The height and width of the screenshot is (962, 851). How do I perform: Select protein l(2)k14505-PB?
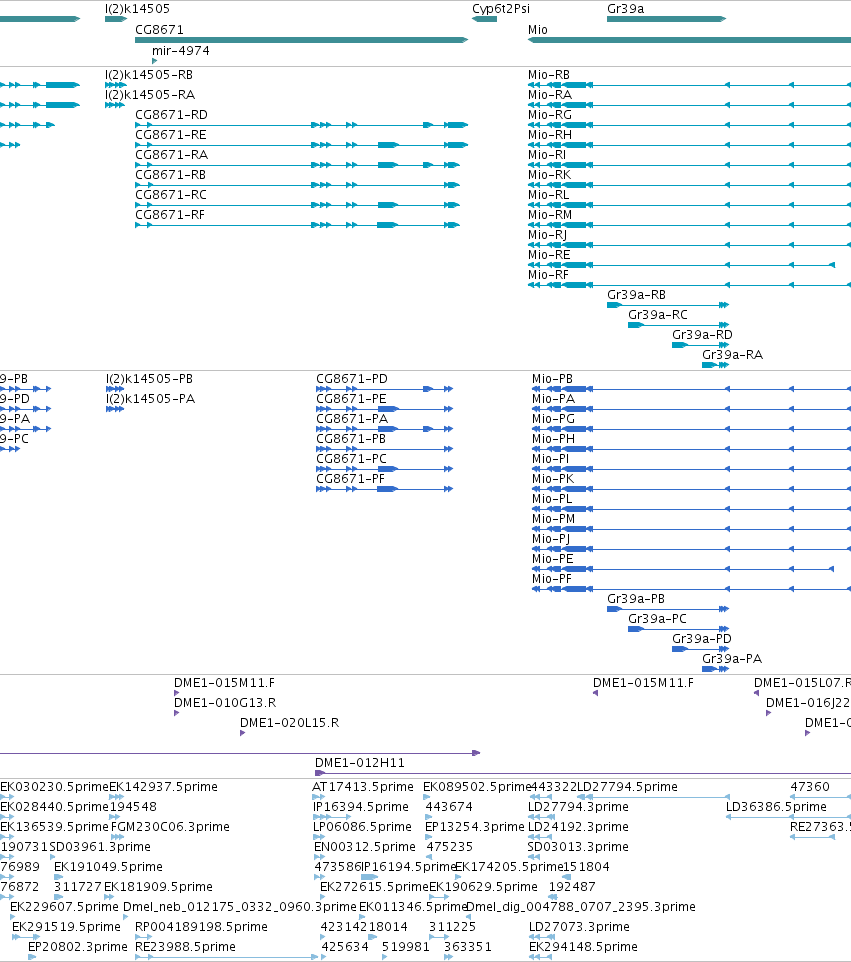coord(115,389)
